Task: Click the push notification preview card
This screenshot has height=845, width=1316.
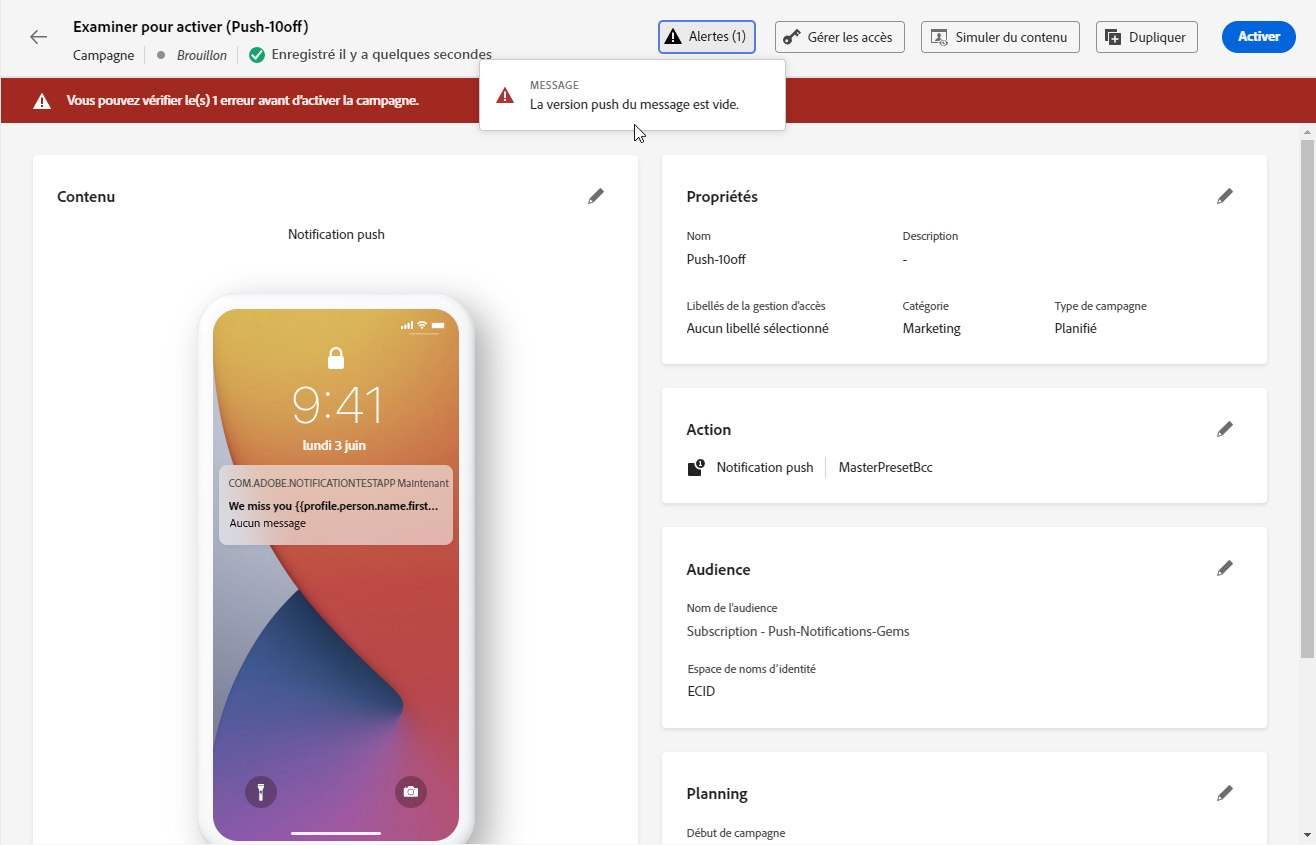Action: 336,505
